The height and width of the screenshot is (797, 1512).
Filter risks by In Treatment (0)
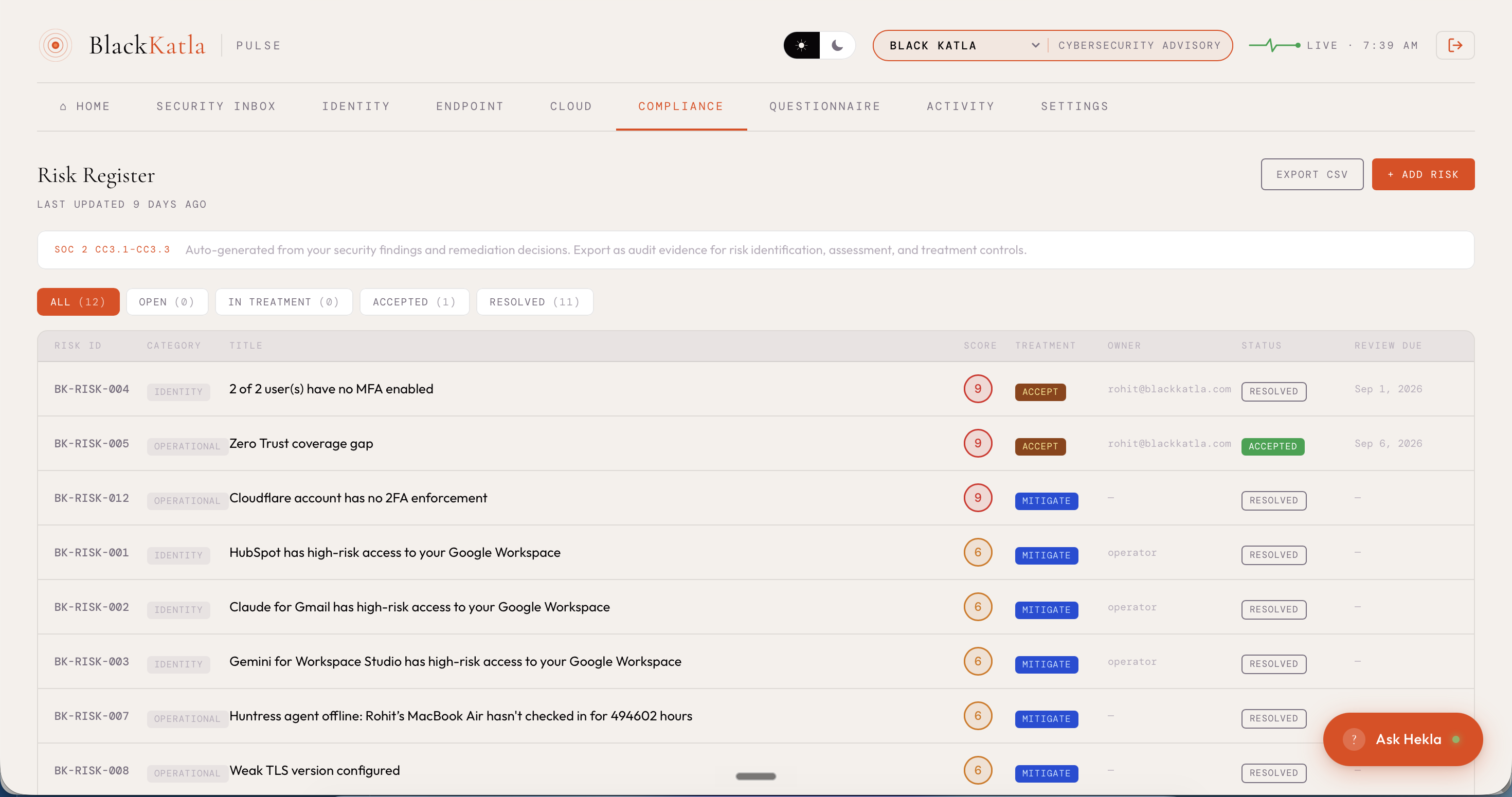pyautogui.click(x=283, y=302)
